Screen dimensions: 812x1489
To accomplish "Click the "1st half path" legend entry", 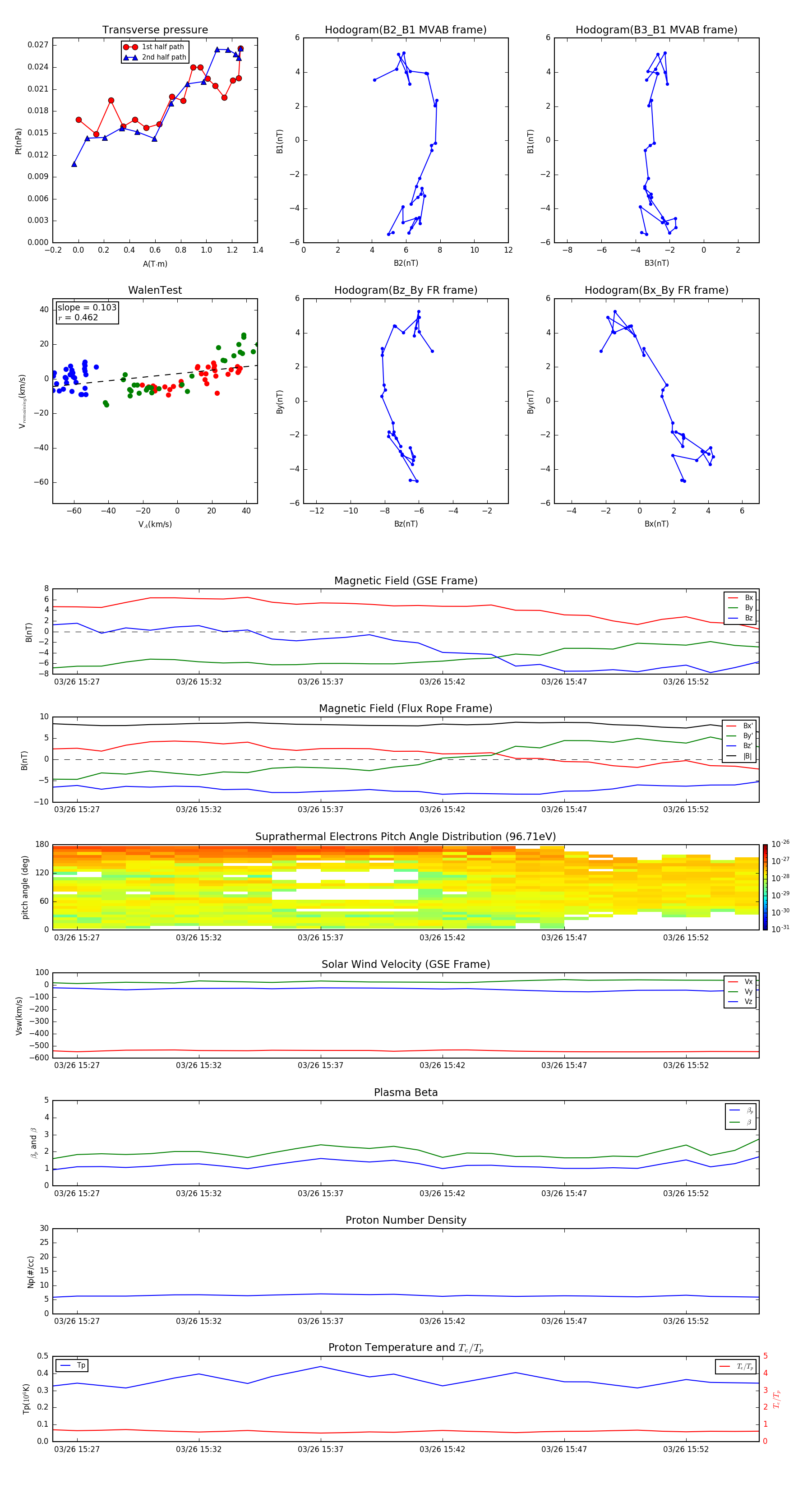I will (154, 47).
